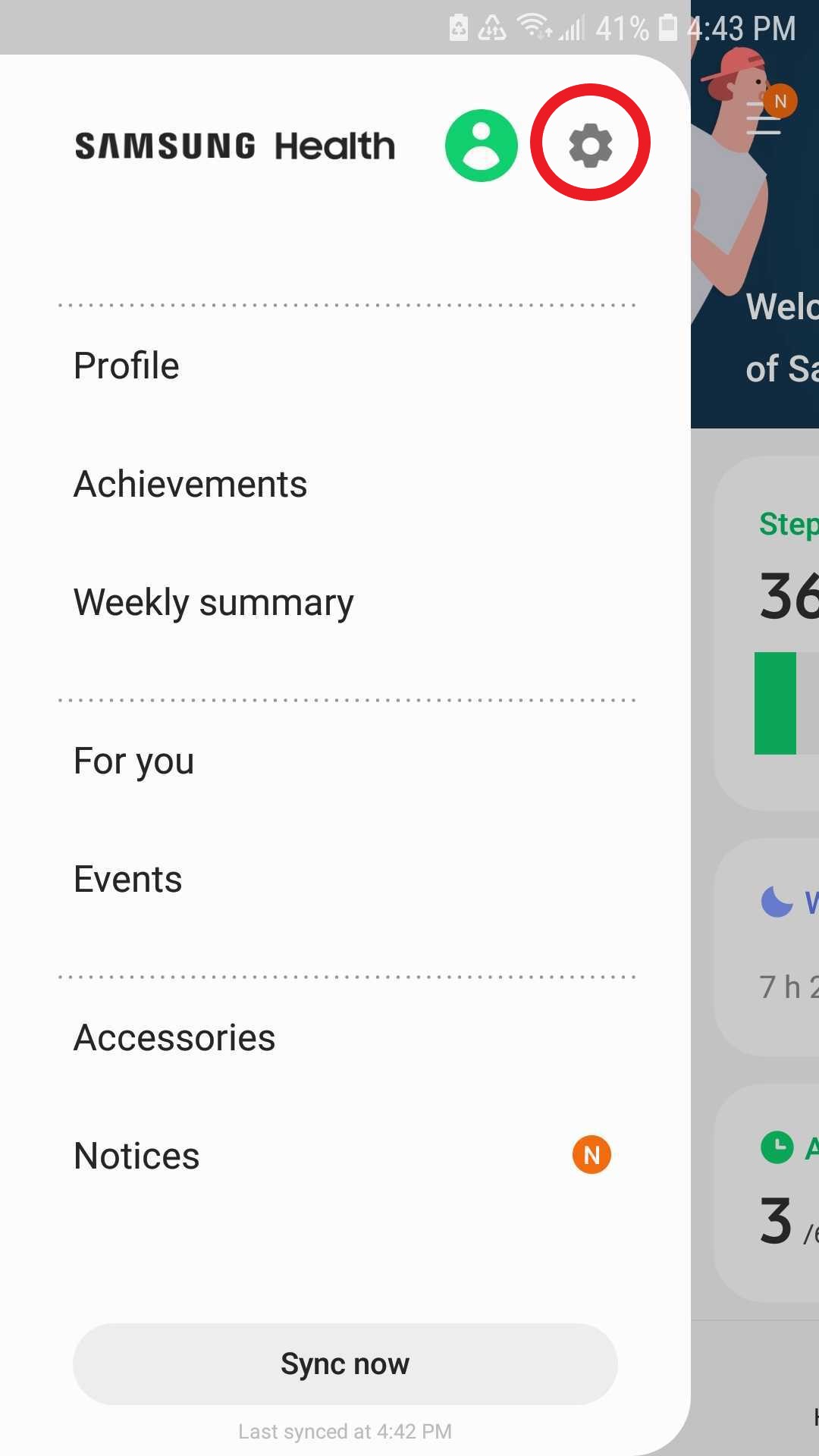Open the Profile menu item

click(126, 365)
